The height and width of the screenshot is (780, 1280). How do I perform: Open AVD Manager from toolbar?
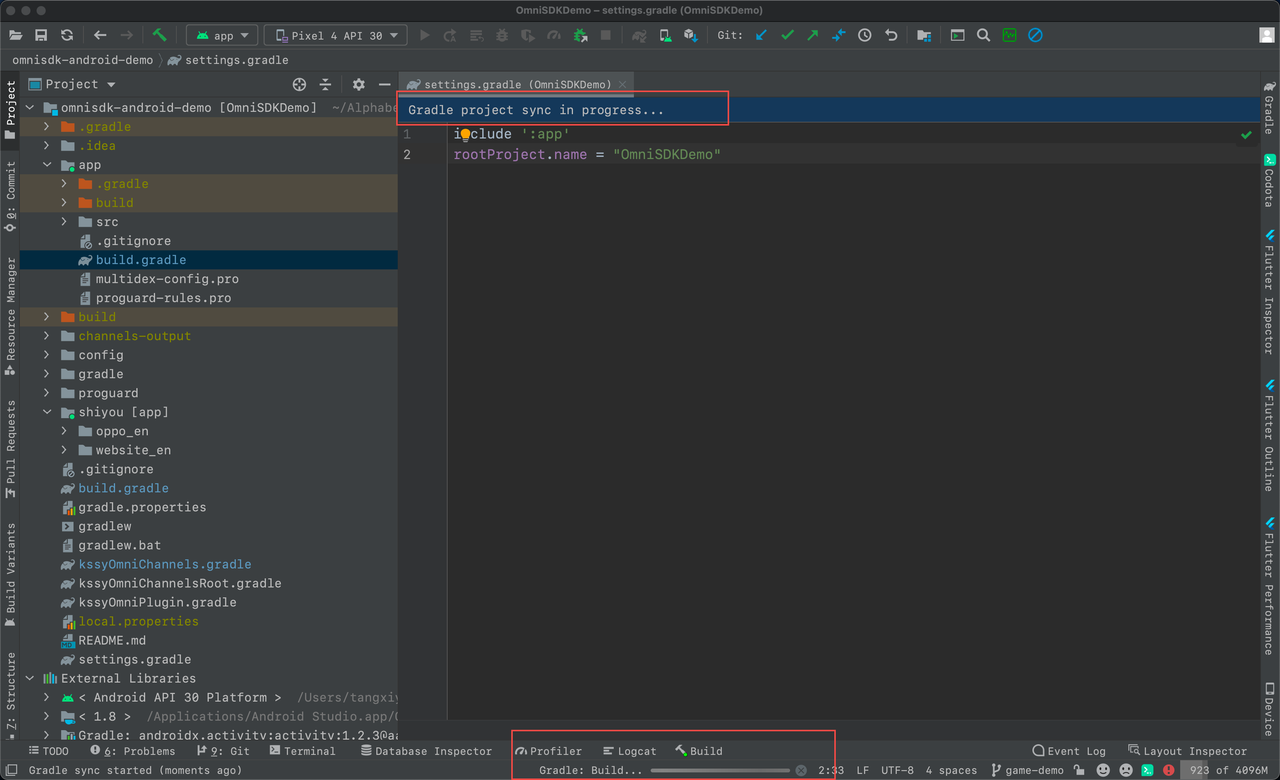coord(665,35)
